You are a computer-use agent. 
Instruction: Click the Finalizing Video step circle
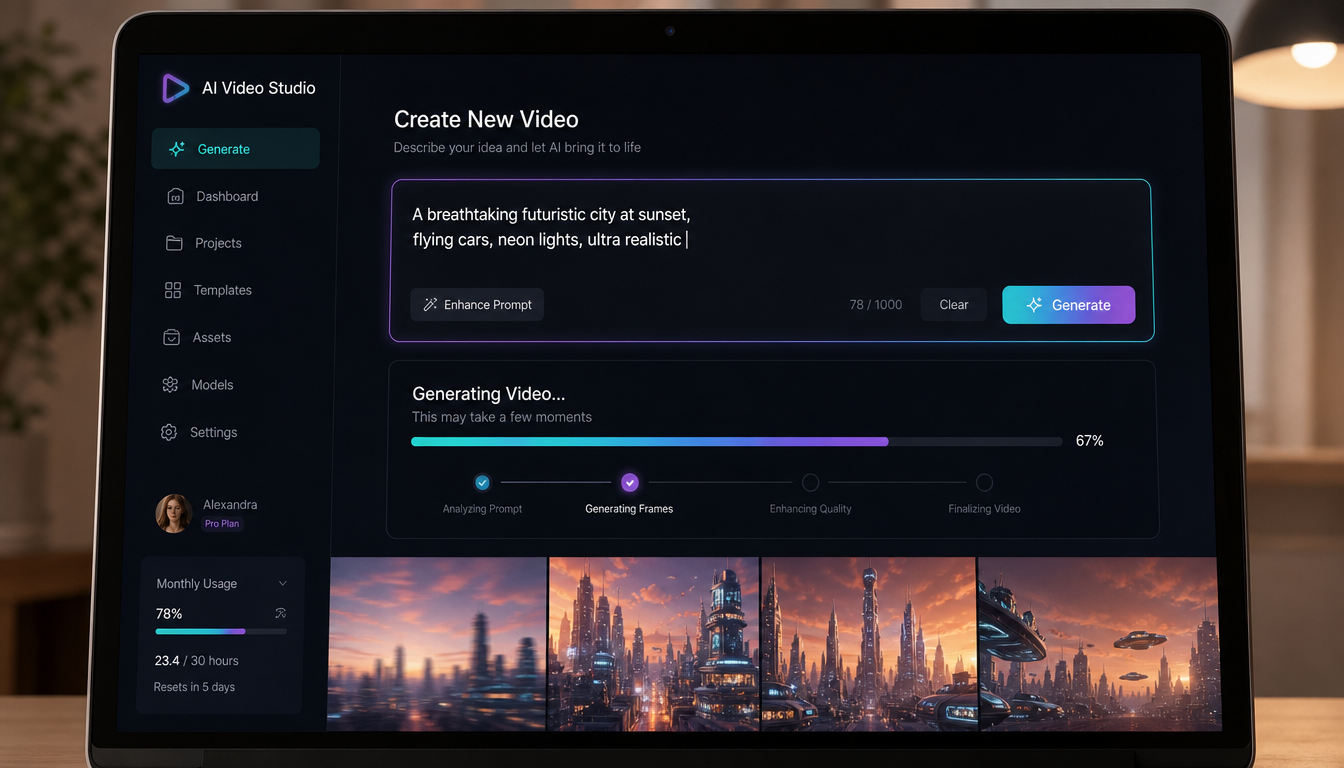[x=984, y=482]
